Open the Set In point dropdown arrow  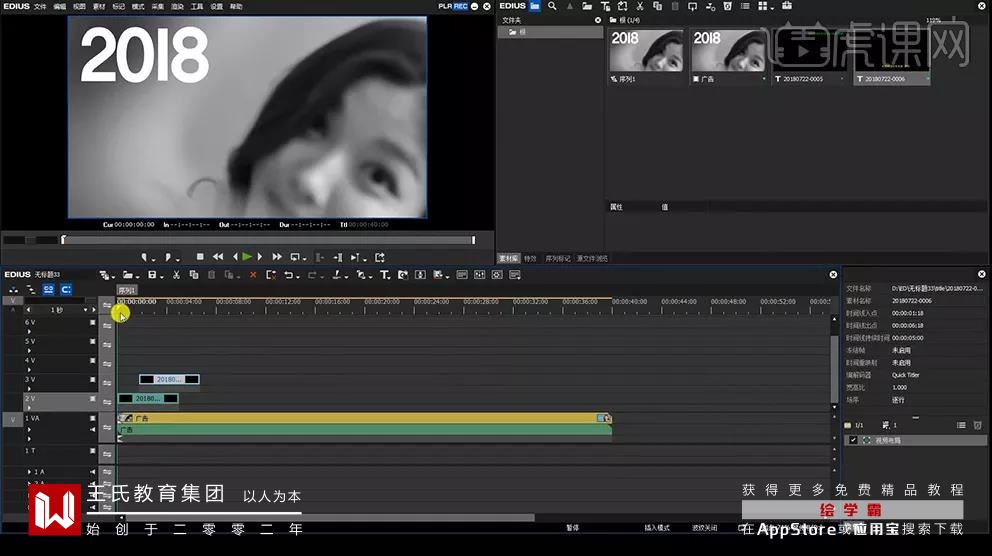(152, 259)
